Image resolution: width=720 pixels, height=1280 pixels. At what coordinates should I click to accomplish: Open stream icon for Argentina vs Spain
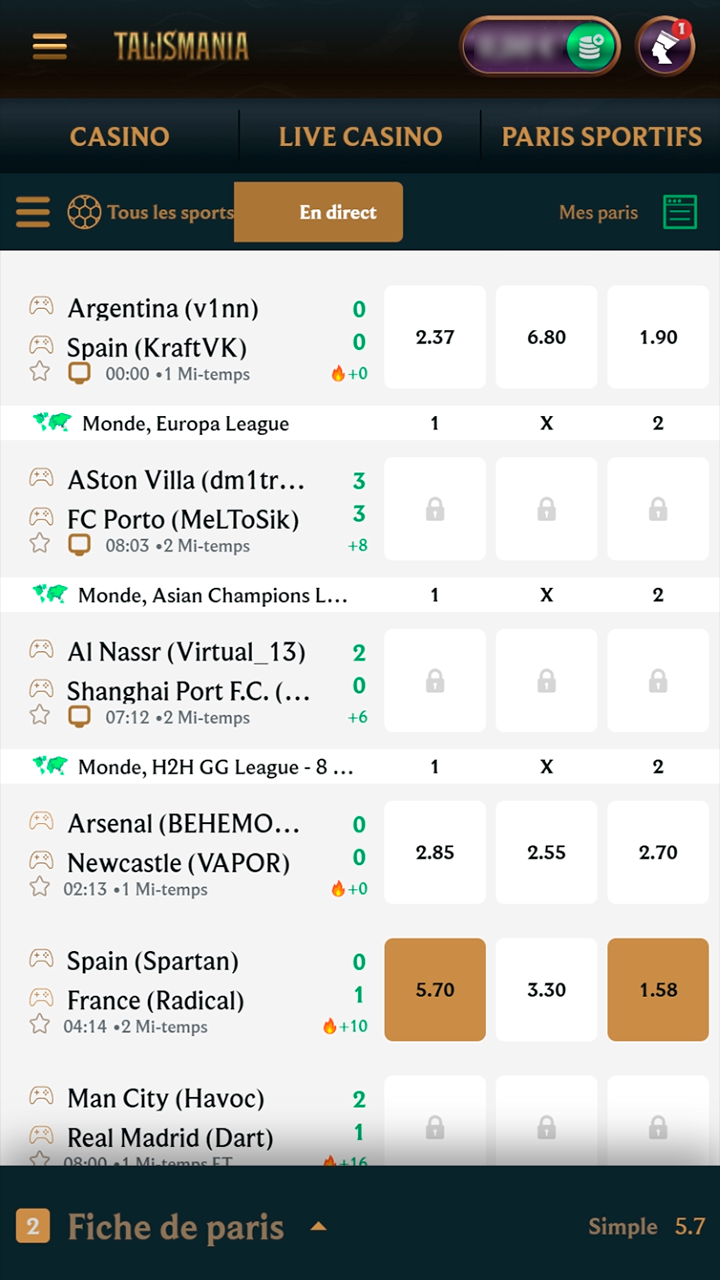click(79, 374)
